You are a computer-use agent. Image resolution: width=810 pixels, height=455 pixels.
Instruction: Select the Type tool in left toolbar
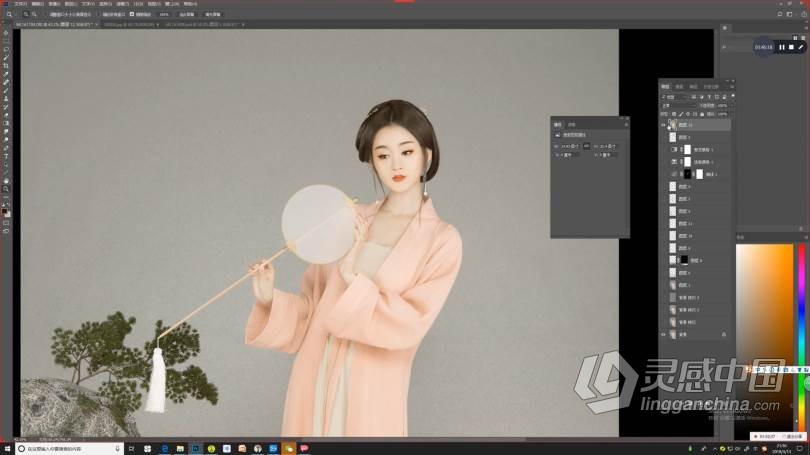pos(6,156)
